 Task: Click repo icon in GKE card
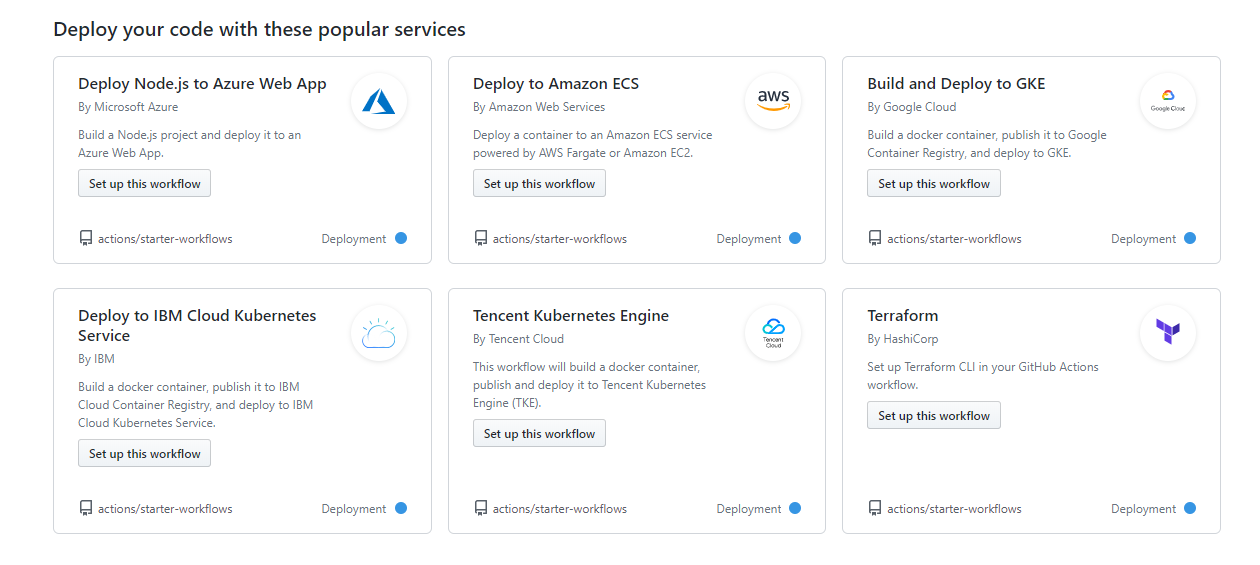[x=875, y=238]
